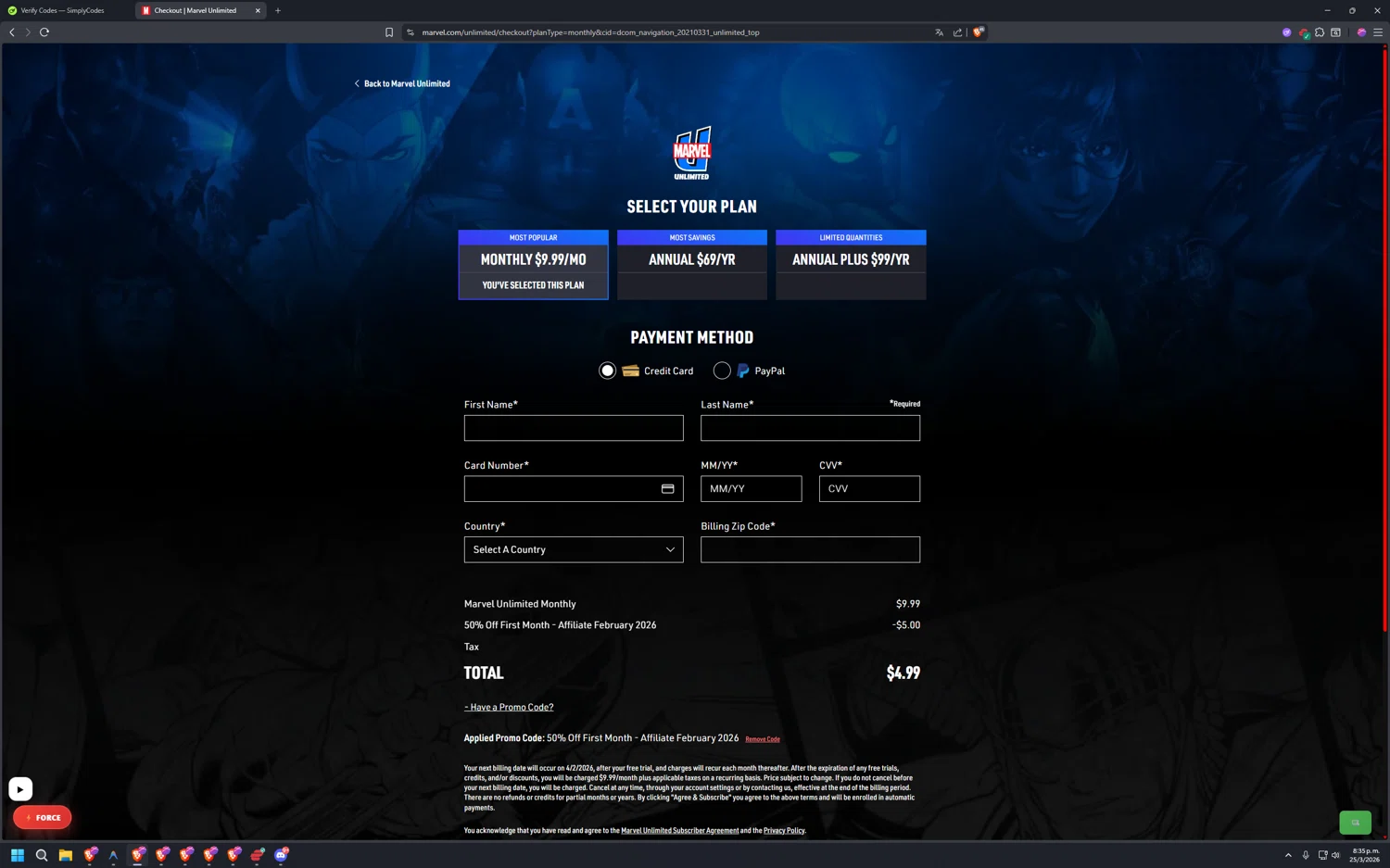This screenshot has height=868, width=1390.
Task: Select Credit Card payment method
Action: click(607, 371)
